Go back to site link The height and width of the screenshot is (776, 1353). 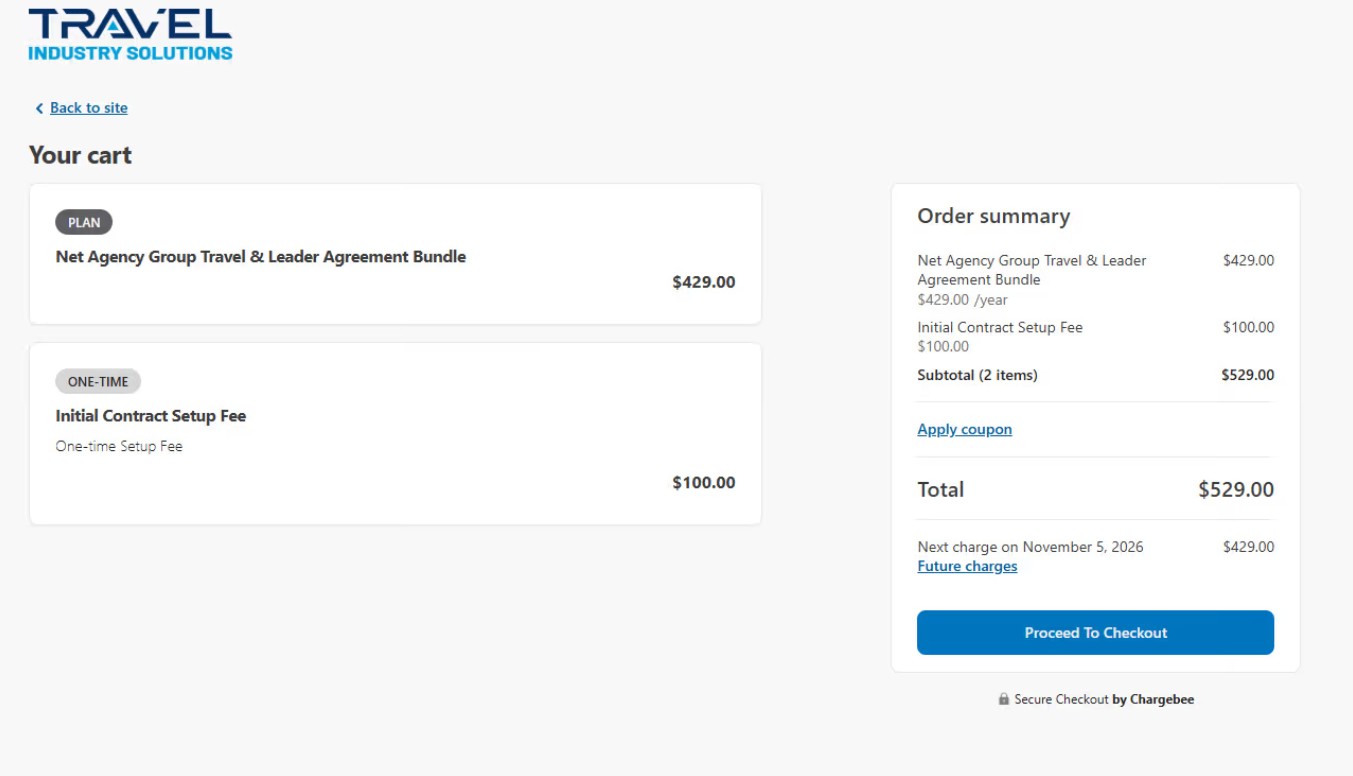89,108
